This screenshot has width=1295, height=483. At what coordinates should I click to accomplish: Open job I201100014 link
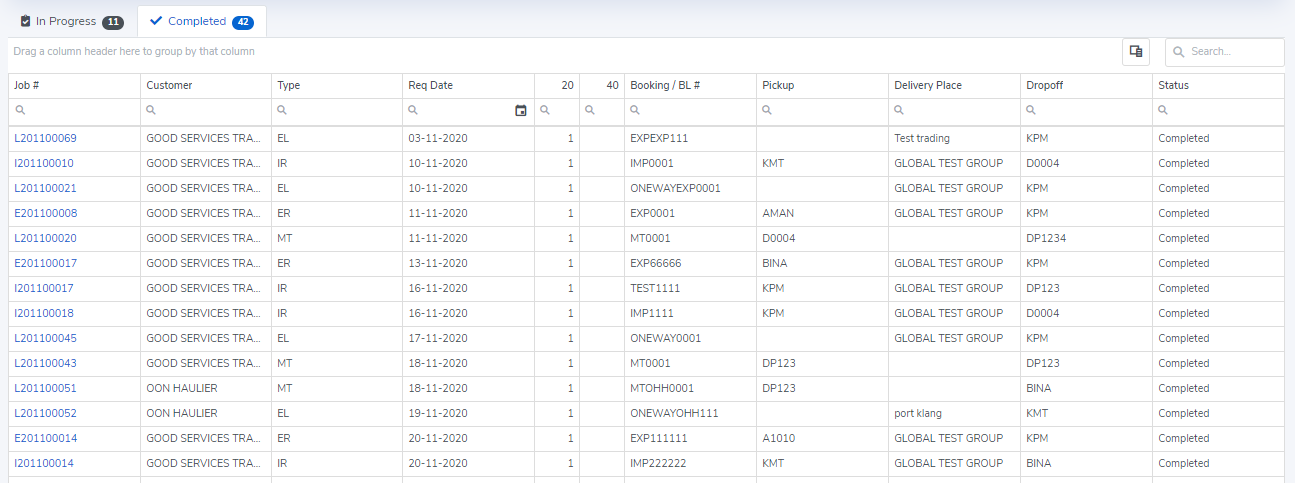pyautogui.click(x=43, y=463)
